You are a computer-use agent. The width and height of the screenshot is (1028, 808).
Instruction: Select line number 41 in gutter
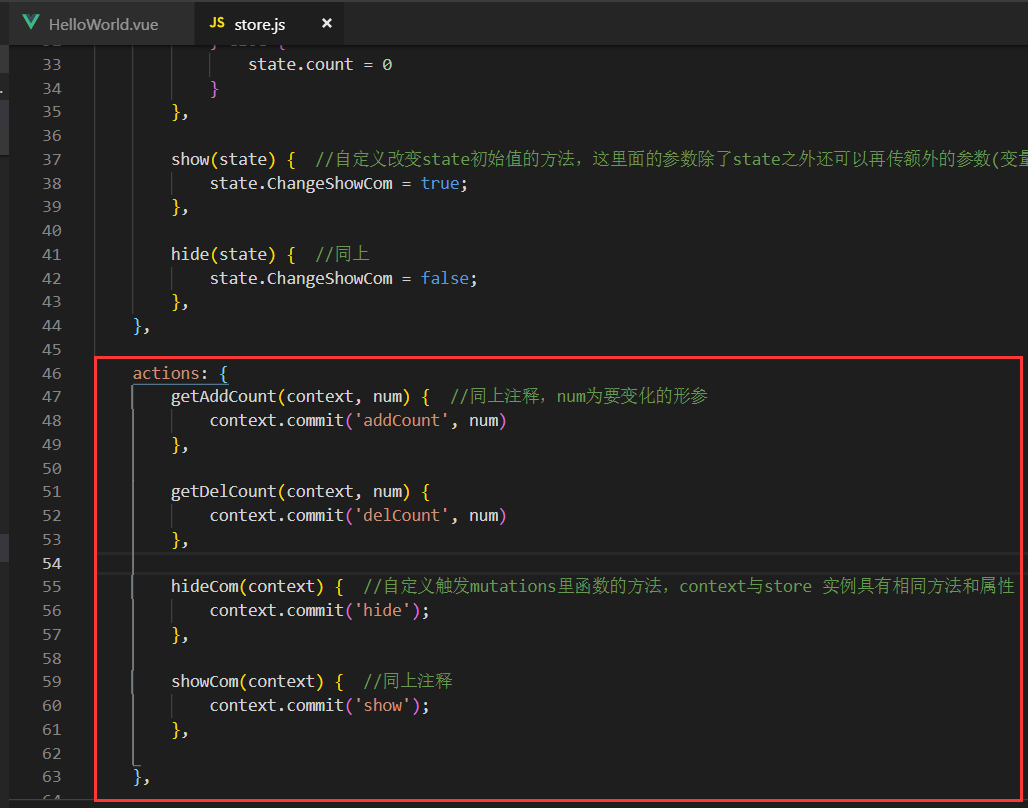coord(52,254)
